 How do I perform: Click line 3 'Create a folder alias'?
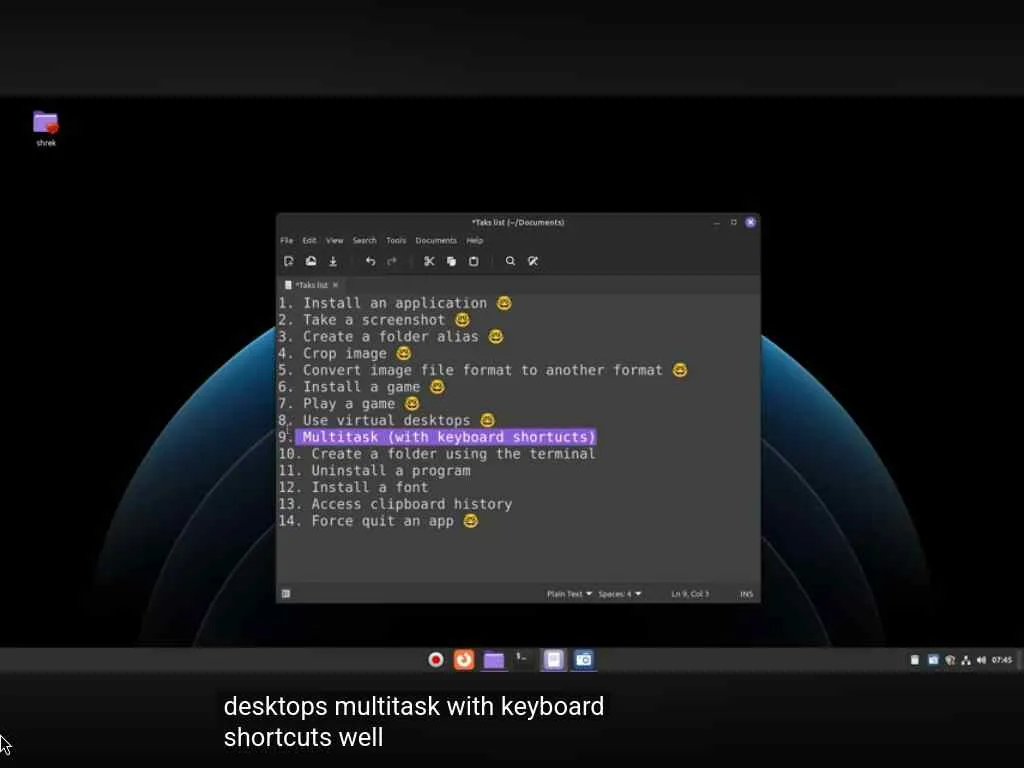click(391, 336)
